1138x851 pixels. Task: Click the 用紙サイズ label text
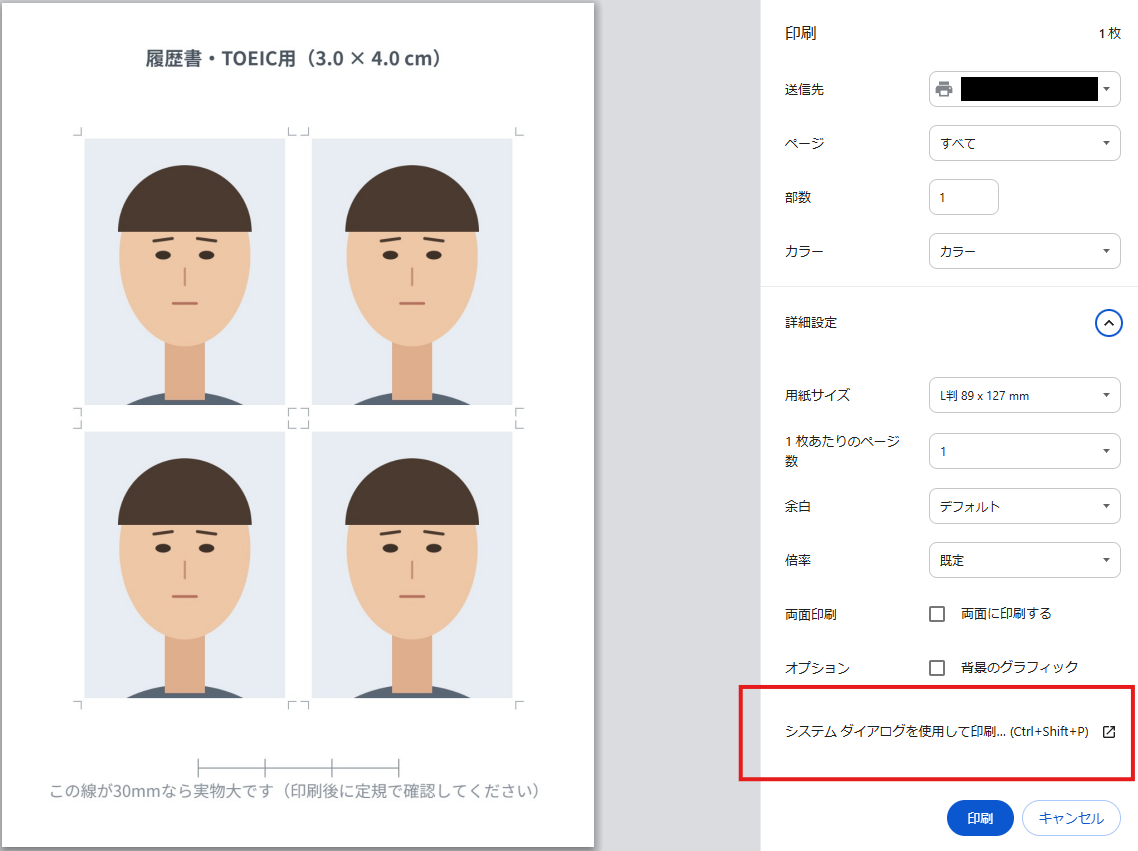817,395
